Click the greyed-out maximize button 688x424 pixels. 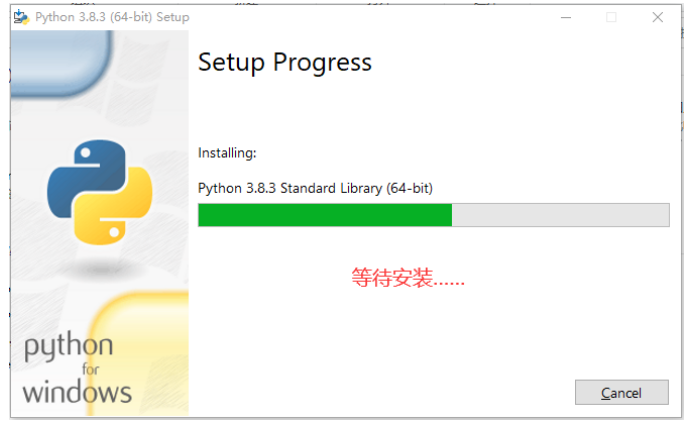coord(611,17)
